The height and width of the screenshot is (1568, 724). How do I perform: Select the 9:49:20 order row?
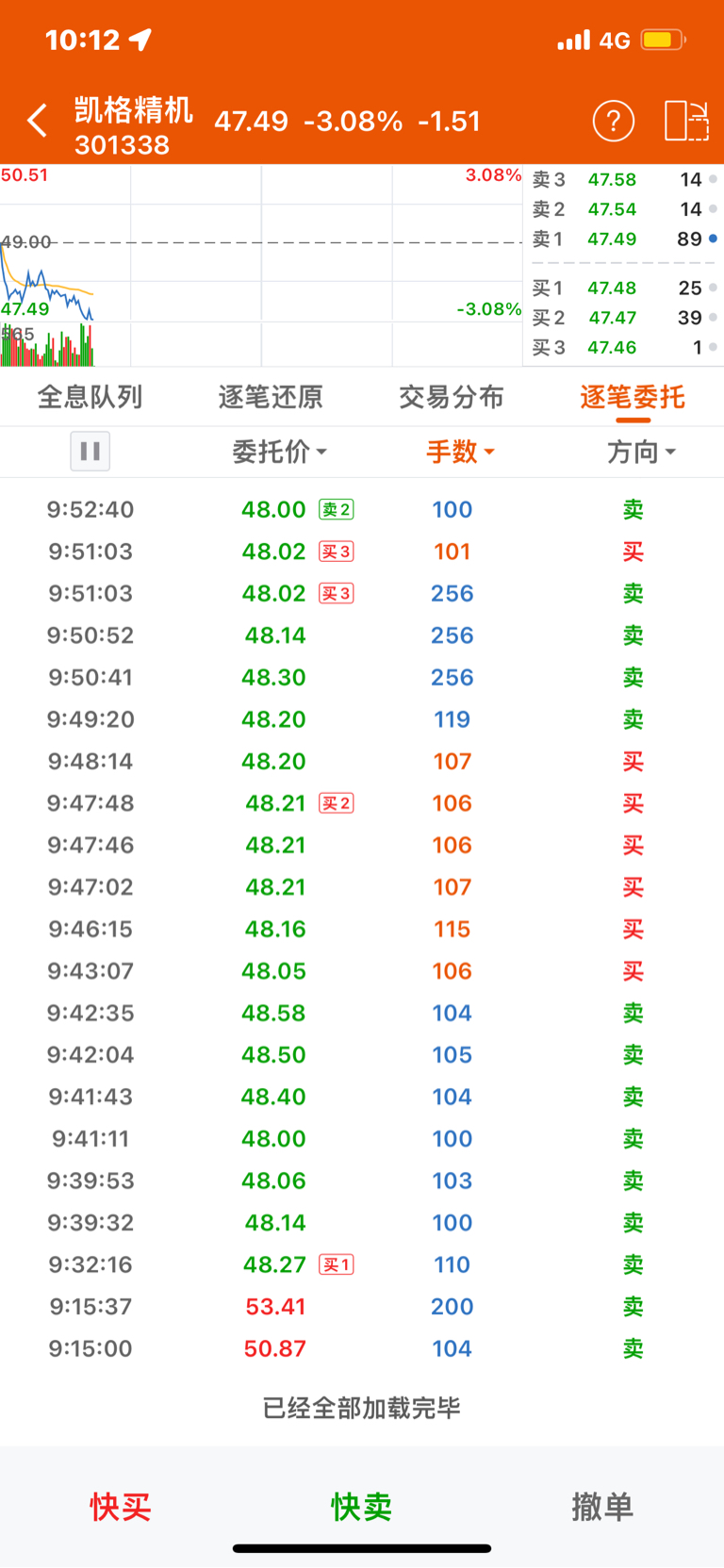tap(362, 719)
